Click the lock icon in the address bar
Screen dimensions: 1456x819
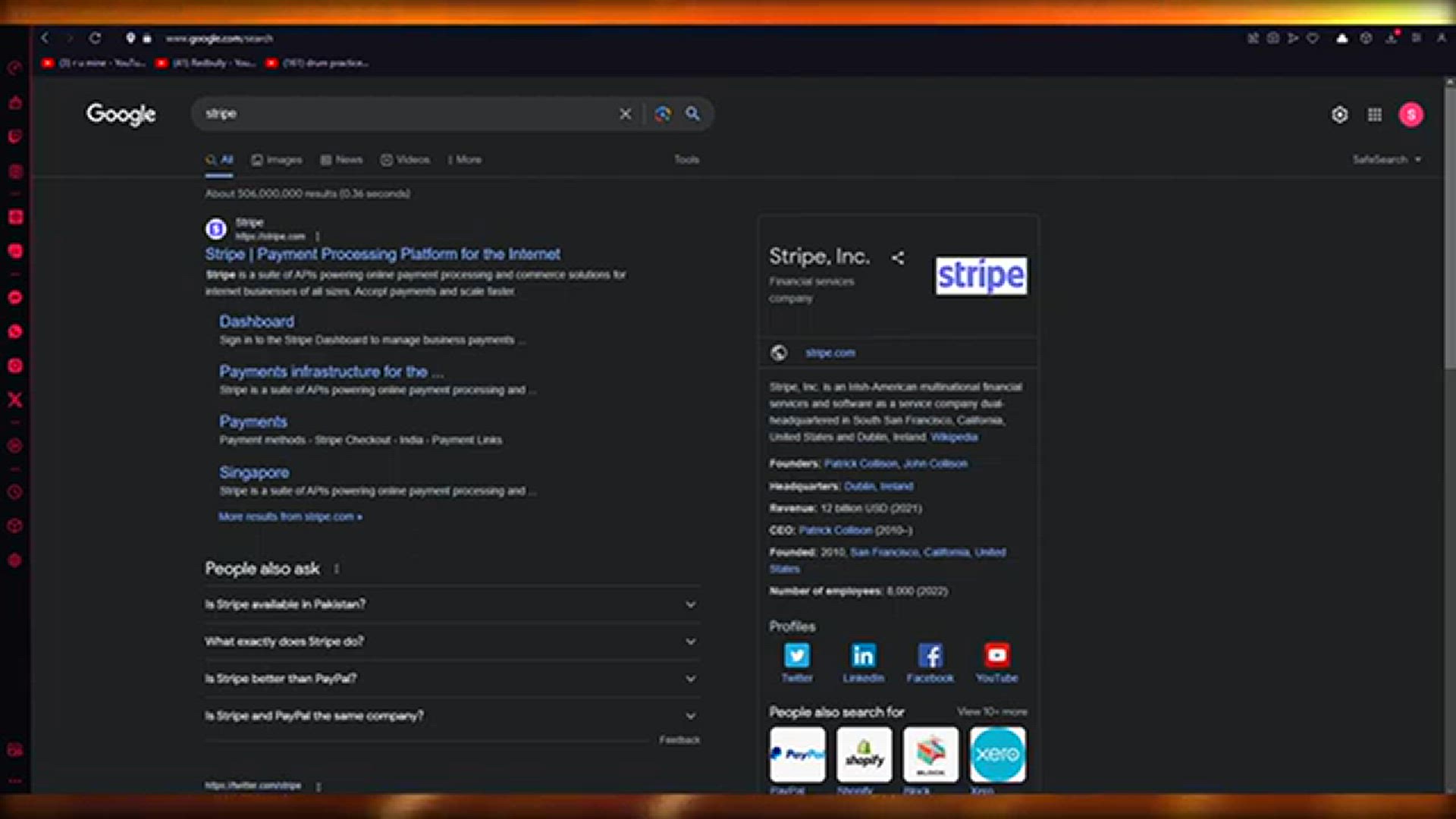147,38
